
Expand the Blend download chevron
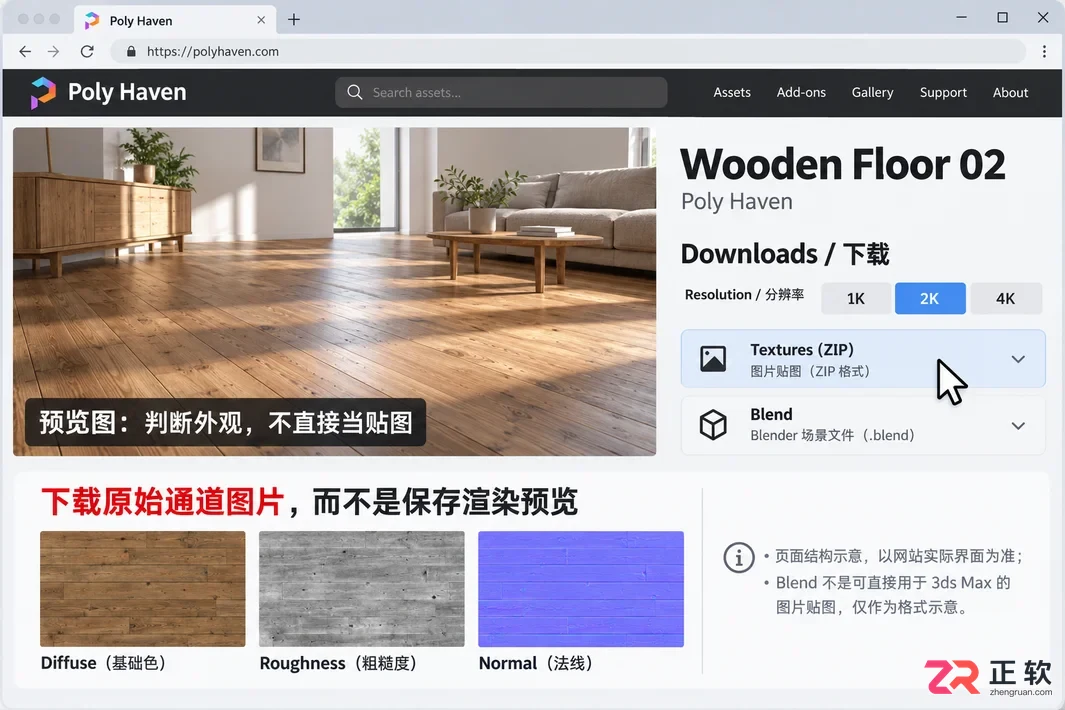(1017, 426)
